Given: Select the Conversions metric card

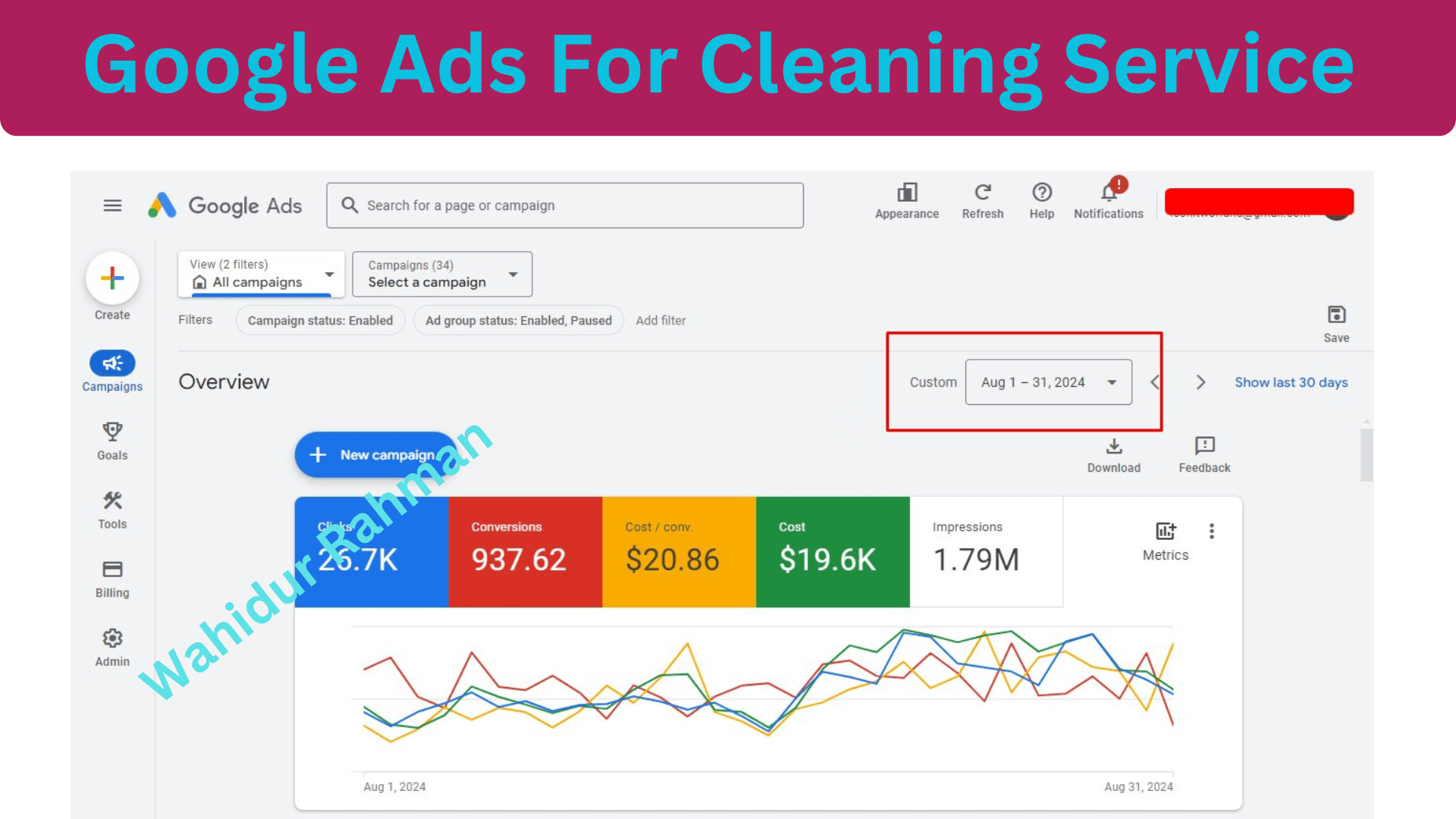Looking at the screenshot, I should pyautogui.click(x=526, y=552).
